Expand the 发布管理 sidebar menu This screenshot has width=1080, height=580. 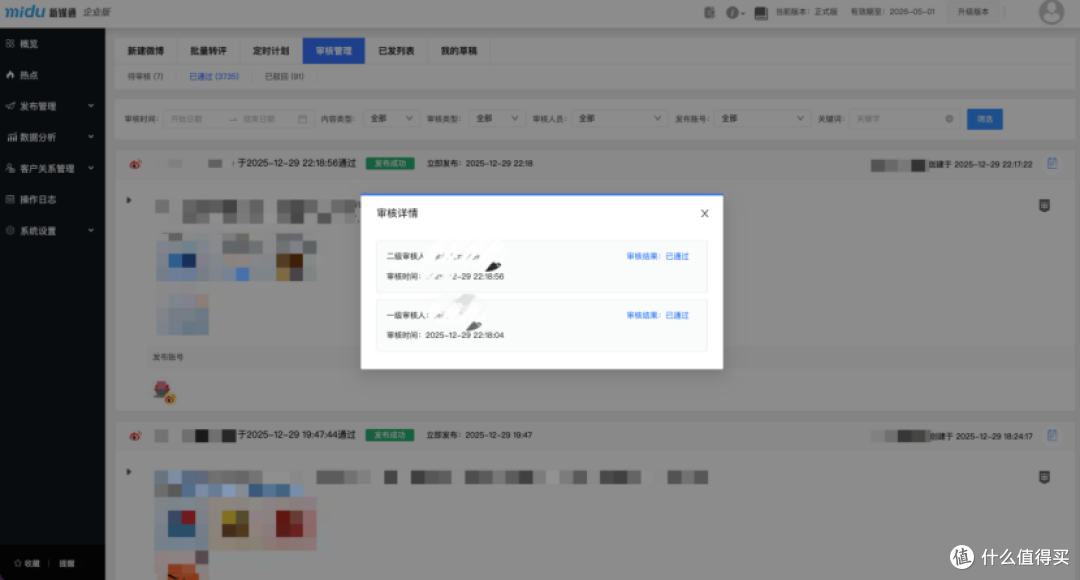(x=52, y=106)
